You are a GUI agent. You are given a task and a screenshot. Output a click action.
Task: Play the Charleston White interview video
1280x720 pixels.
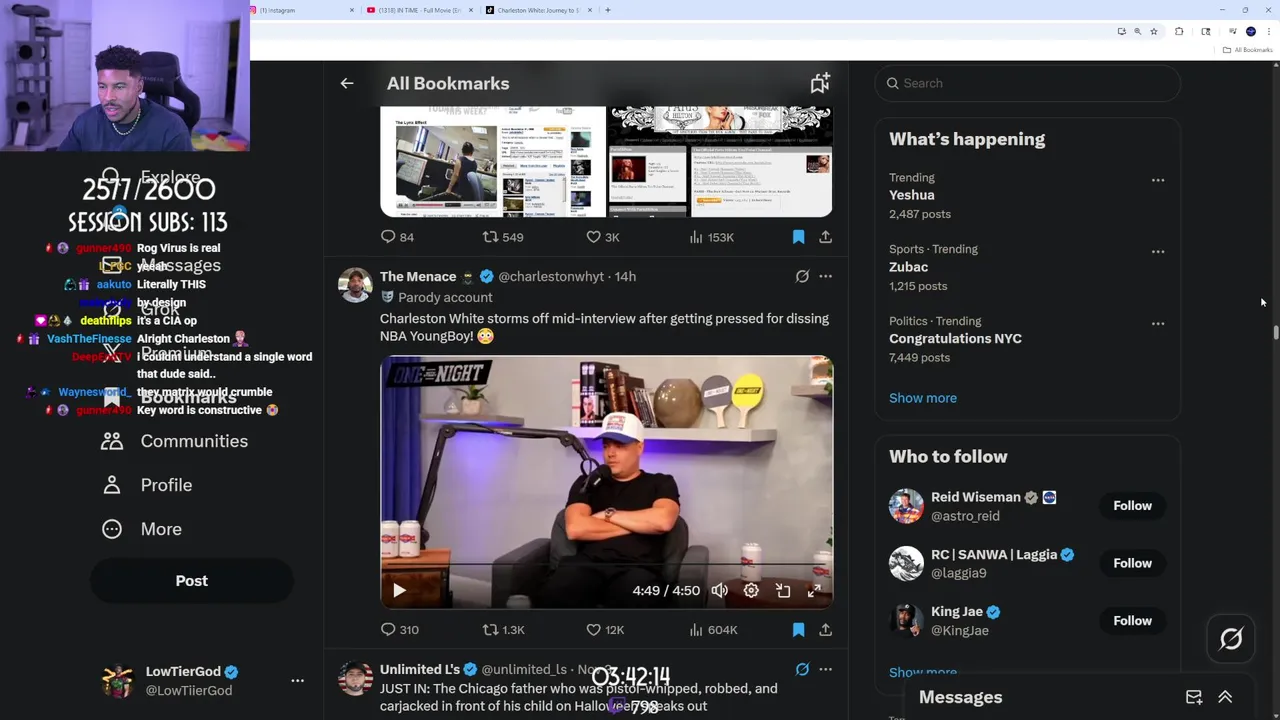pos(399,591)
